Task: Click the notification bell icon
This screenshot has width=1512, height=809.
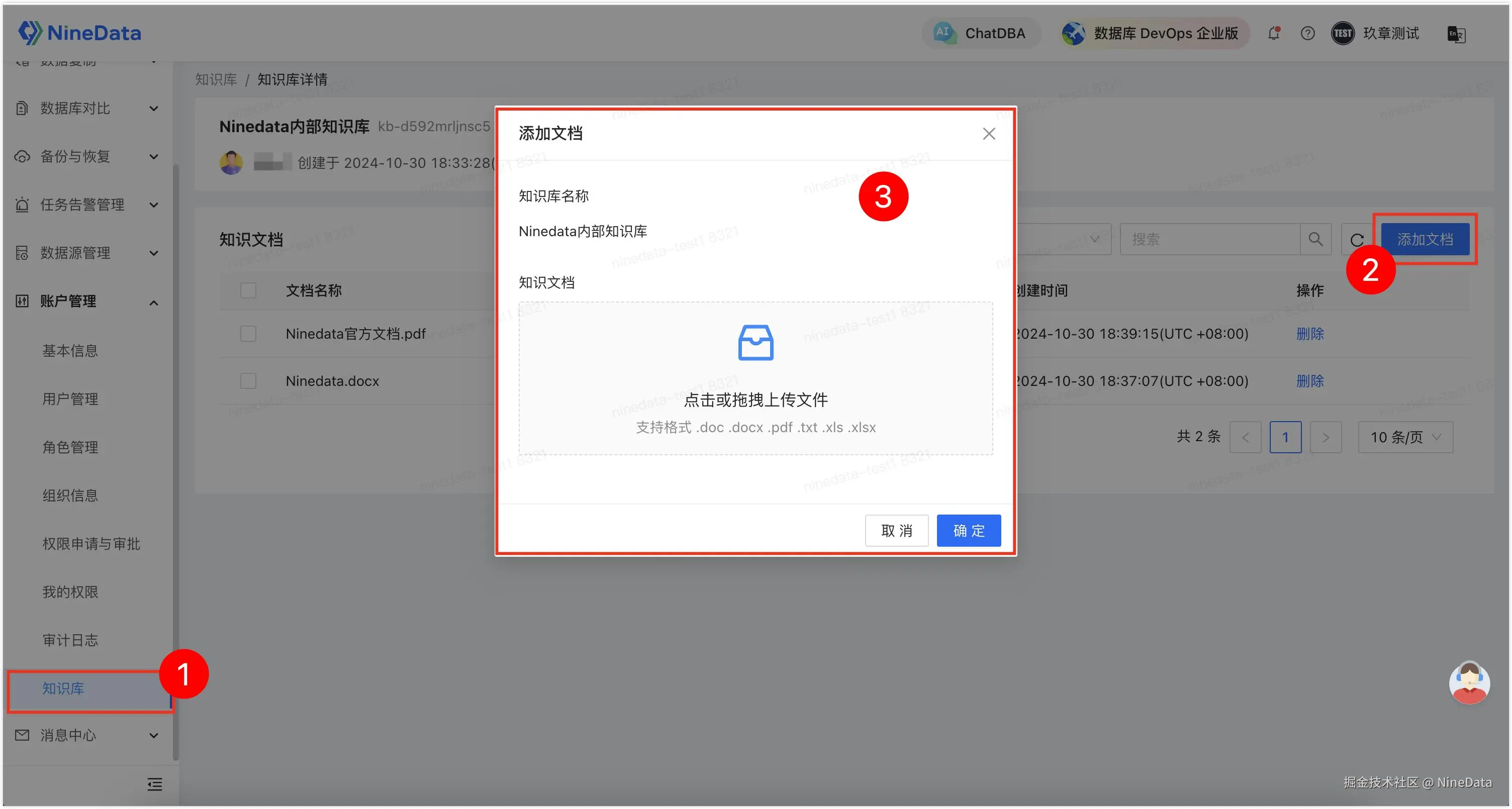Action: point(1273,34)
